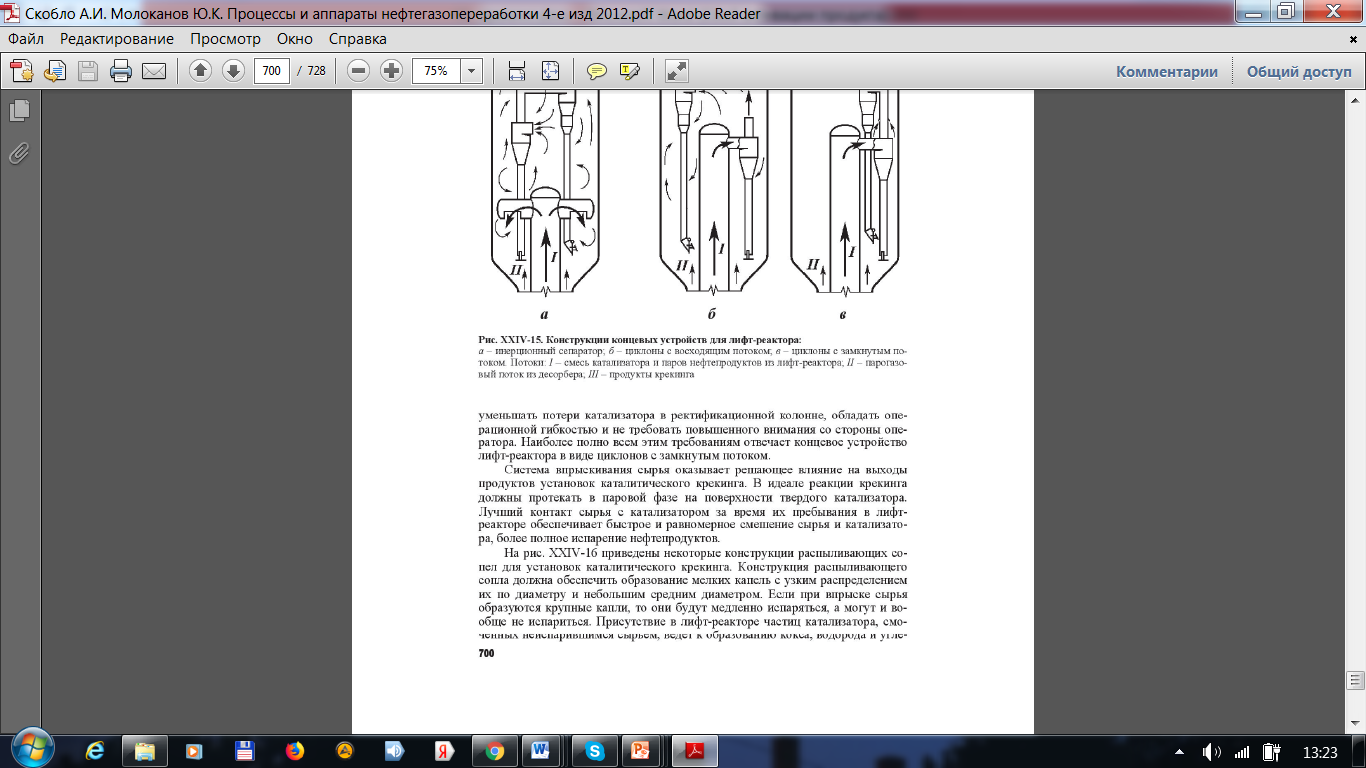This screenshot has width=1366, height=768.
Task: Click the Create PDF online icon
Action: point(22,71)
